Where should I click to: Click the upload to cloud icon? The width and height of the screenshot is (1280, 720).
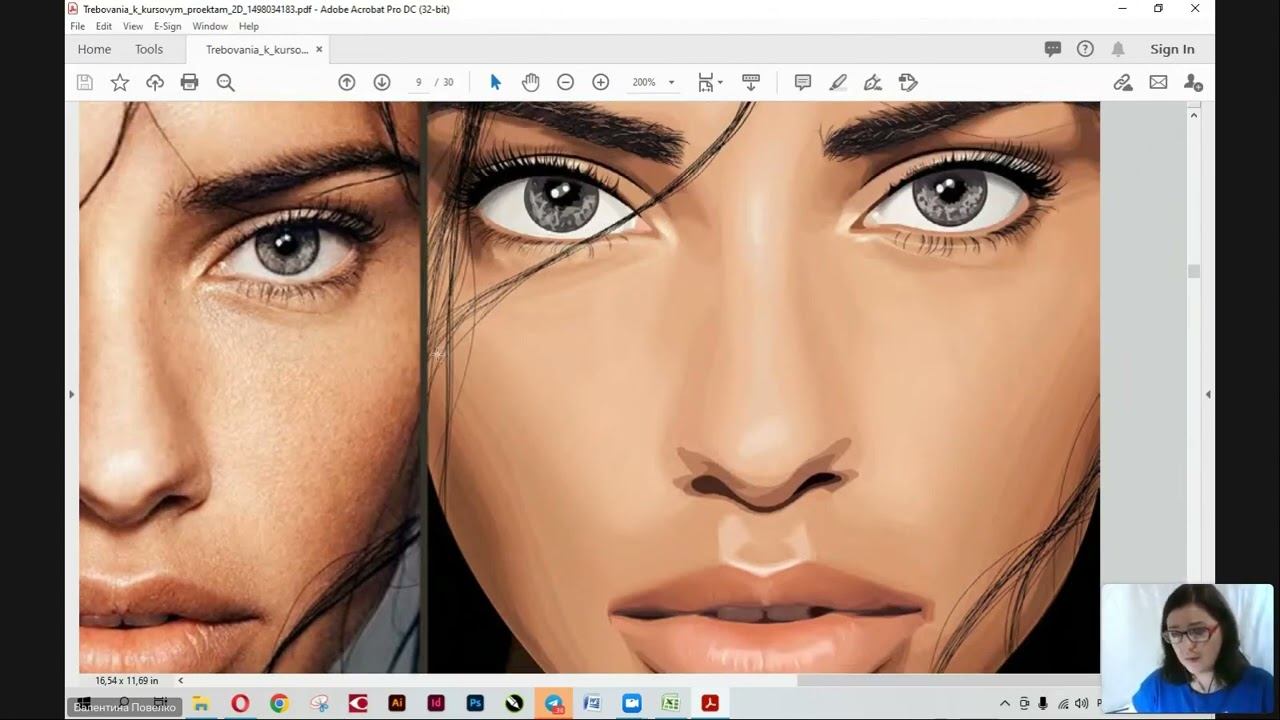point(155,82)
